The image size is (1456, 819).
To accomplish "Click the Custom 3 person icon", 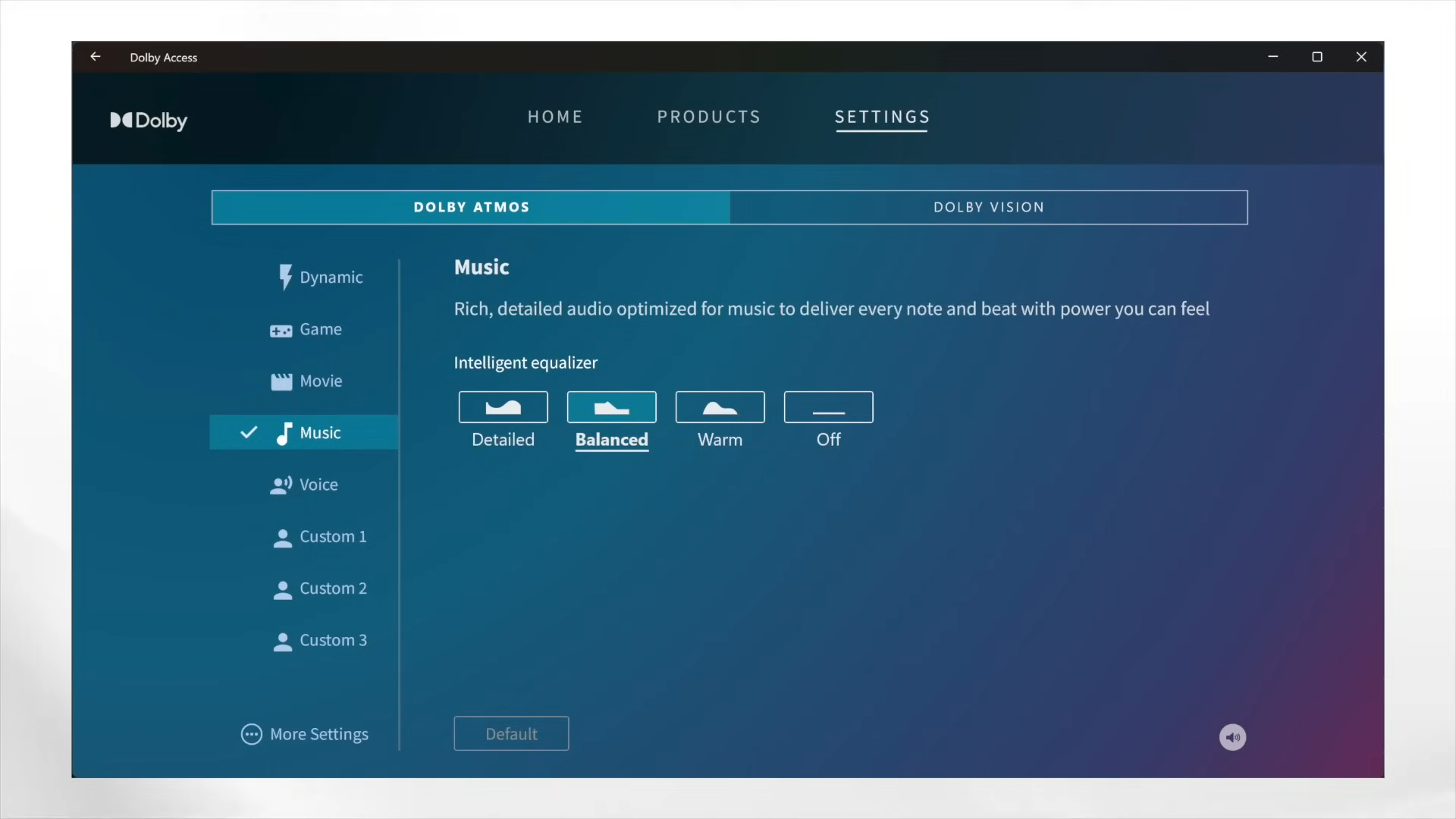I will pos(282,642).
